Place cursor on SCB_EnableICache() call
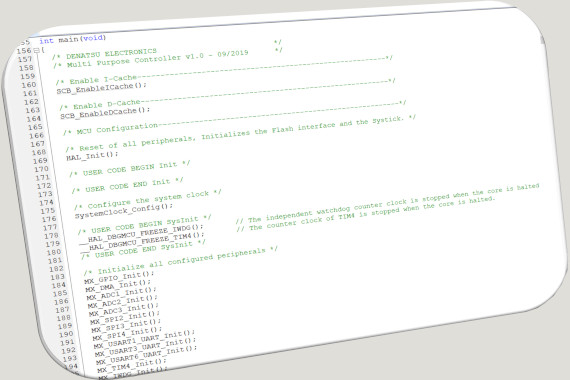 [x=101, y=88]
